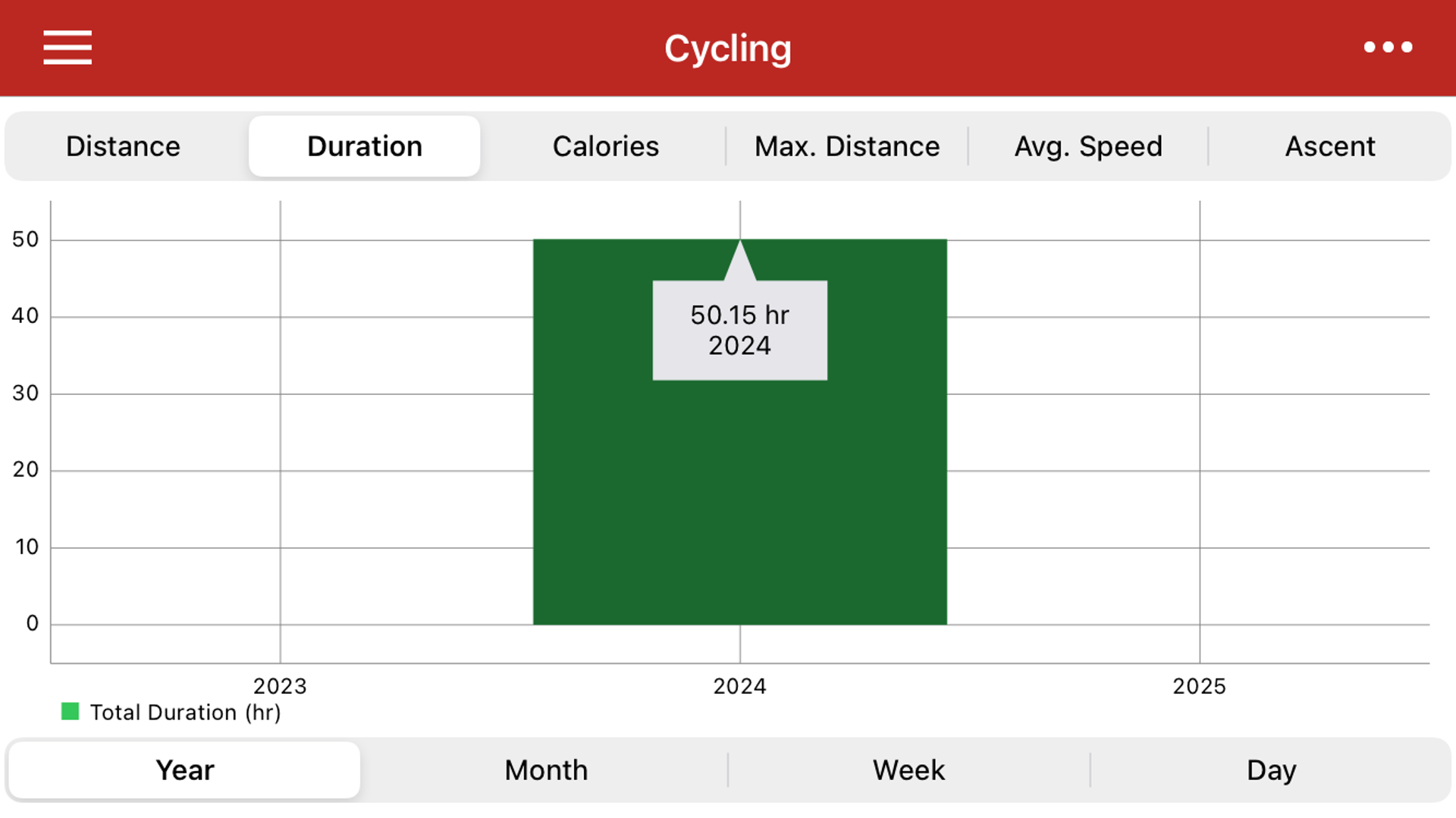View the Avg. Speed tab
Screen dimensions: 1456x818
pyautogui.click(x=1088, y=146)
